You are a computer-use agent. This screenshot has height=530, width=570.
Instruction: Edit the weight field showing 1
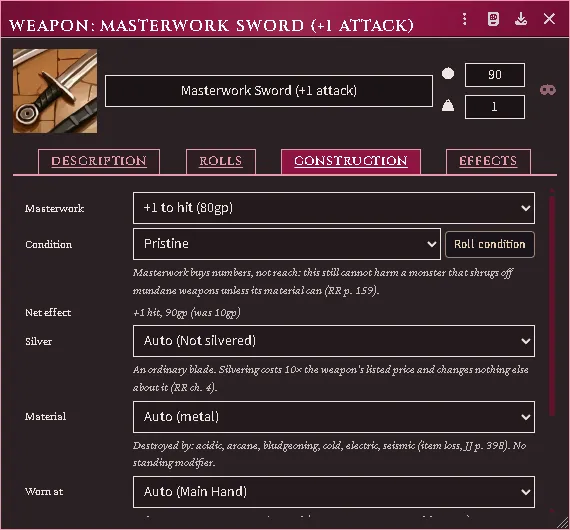494,107
